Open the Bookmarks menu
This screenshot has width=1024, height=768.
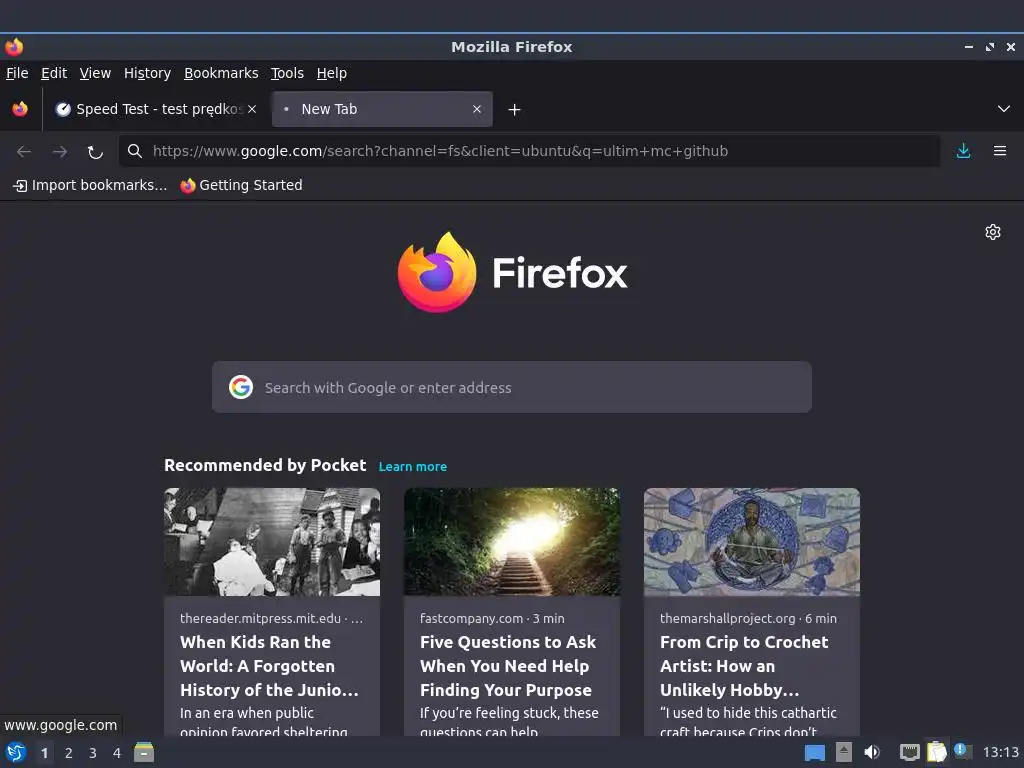coord(221,73)
